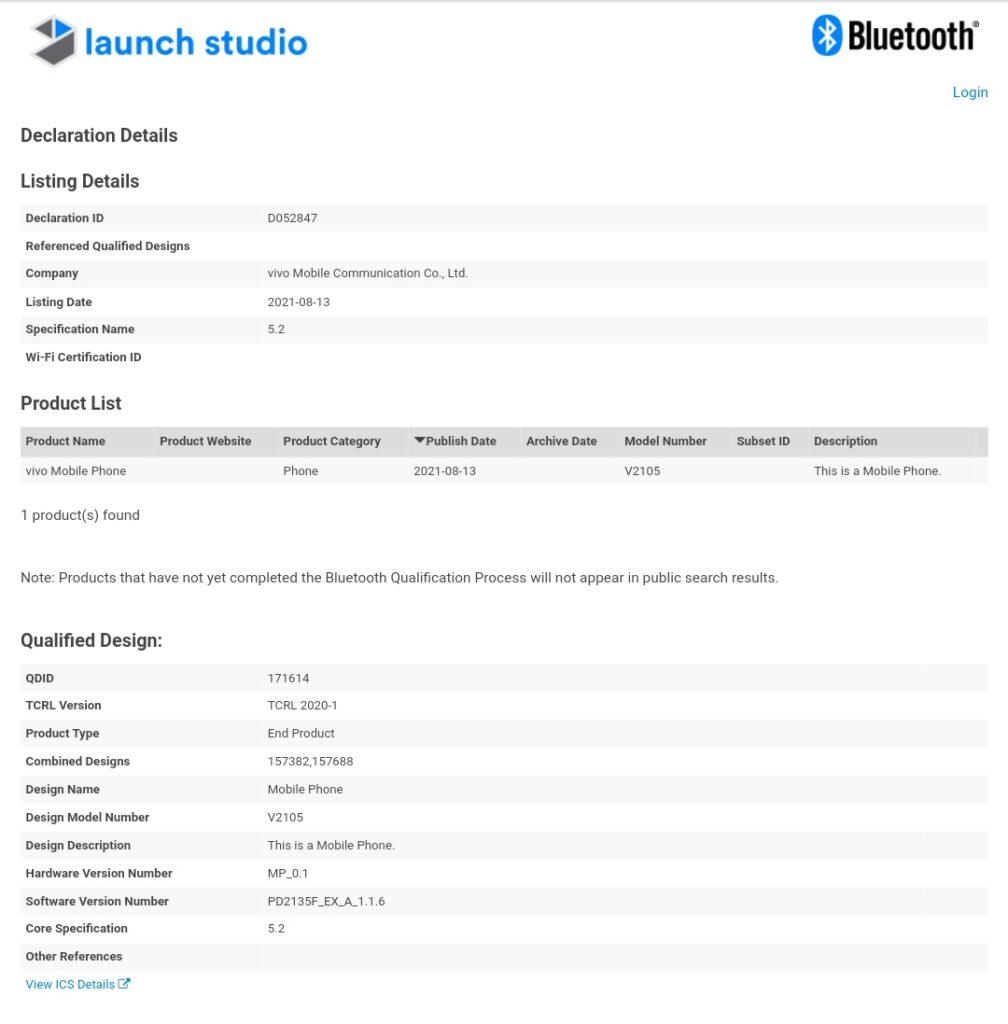Click the Launch Studio logo icon
Viewport: 1008px width, 1024px height.
click(x=53, y=41)
